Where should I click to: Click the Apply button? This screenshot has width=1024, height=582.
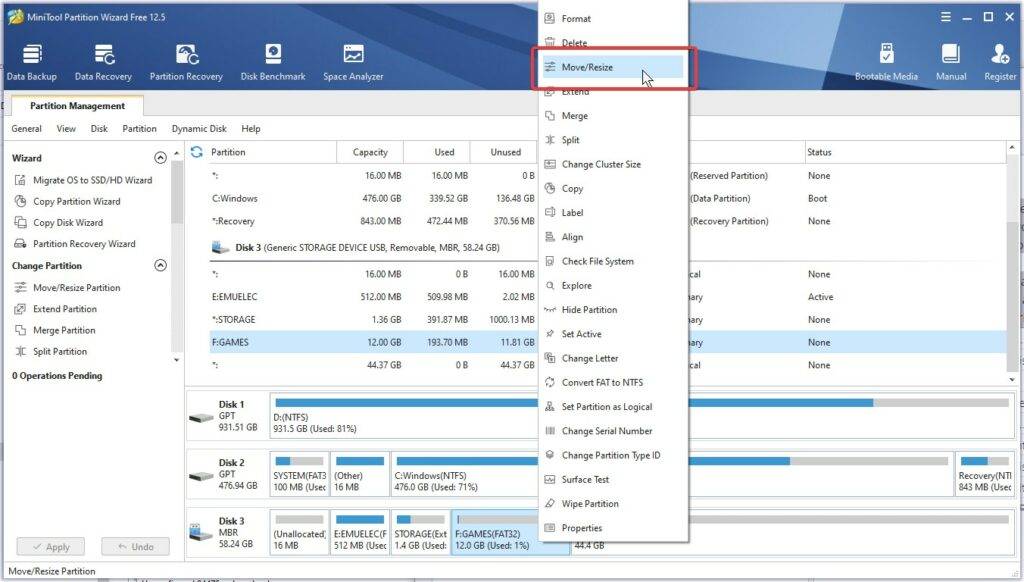[x=51, y=547]
